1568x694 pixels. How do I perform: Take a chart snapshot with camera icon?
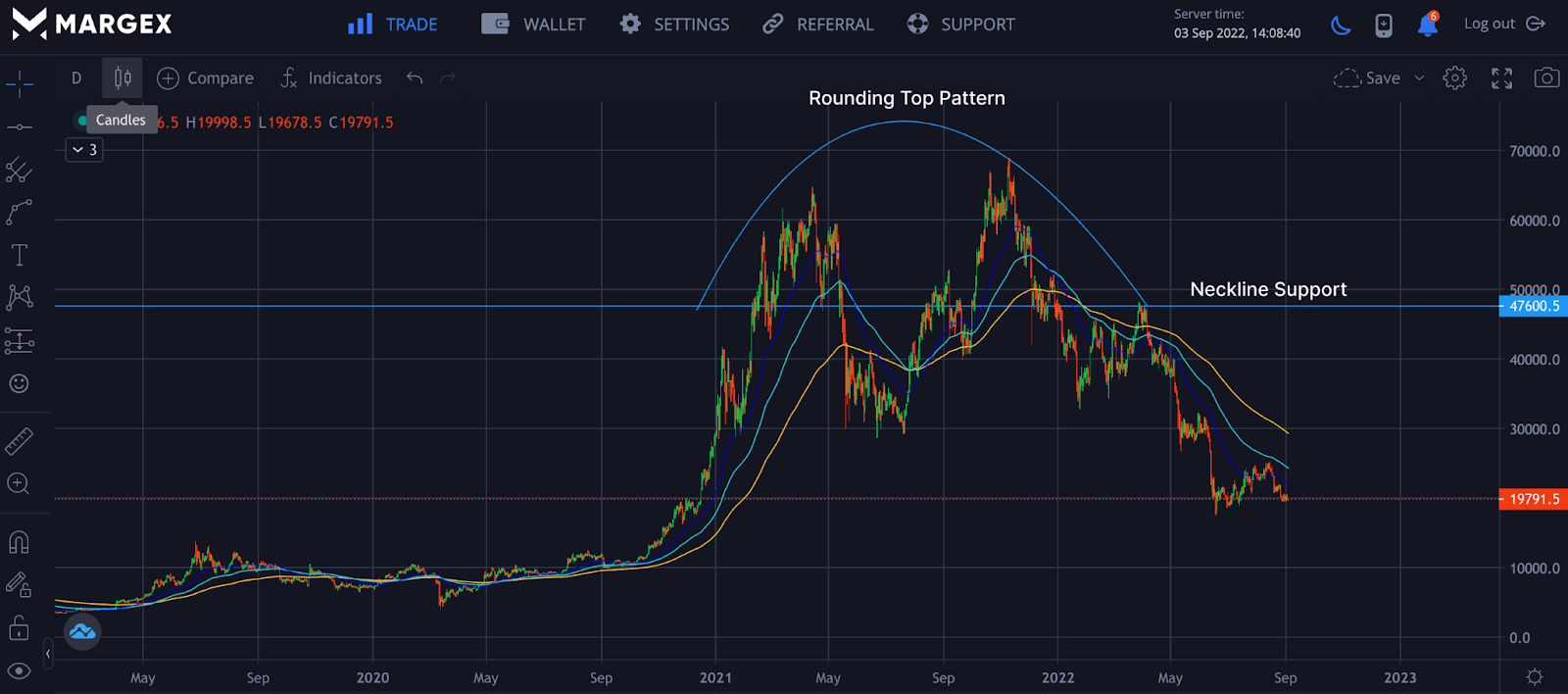pos(1546,78)
